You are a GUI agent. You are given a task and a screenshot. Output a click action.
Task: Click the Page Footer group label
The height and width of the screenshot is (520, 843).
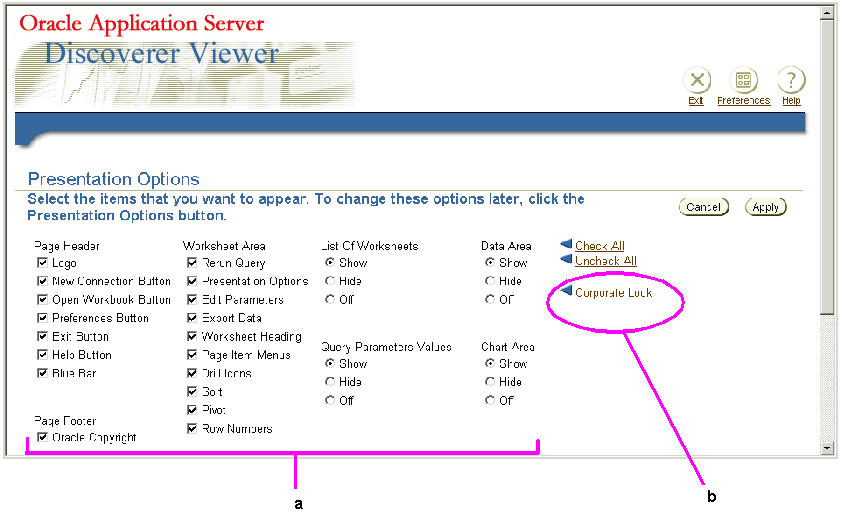click(65, 421)
